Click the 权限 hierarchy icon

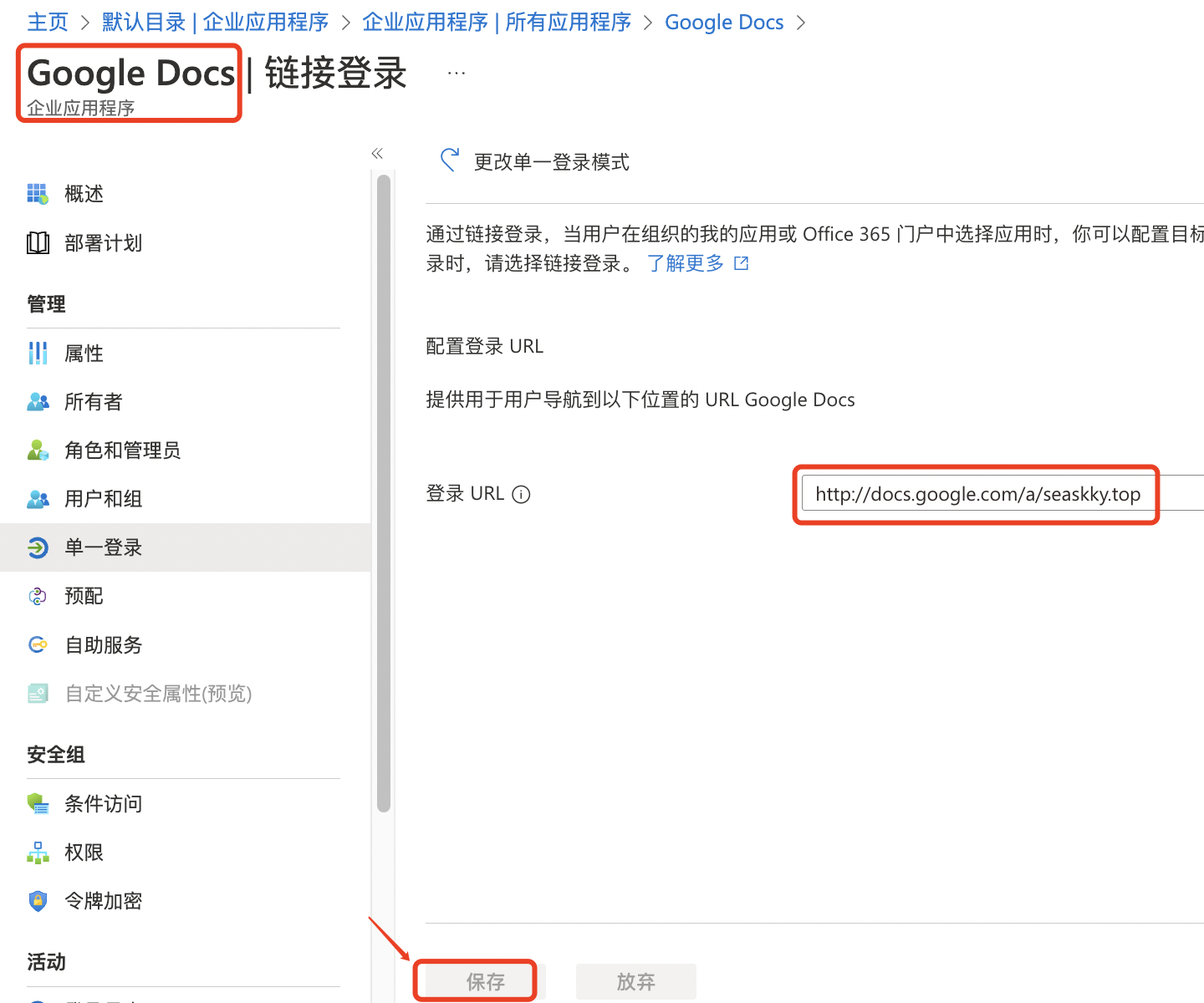pyautogui.click(x=38, y=853)
